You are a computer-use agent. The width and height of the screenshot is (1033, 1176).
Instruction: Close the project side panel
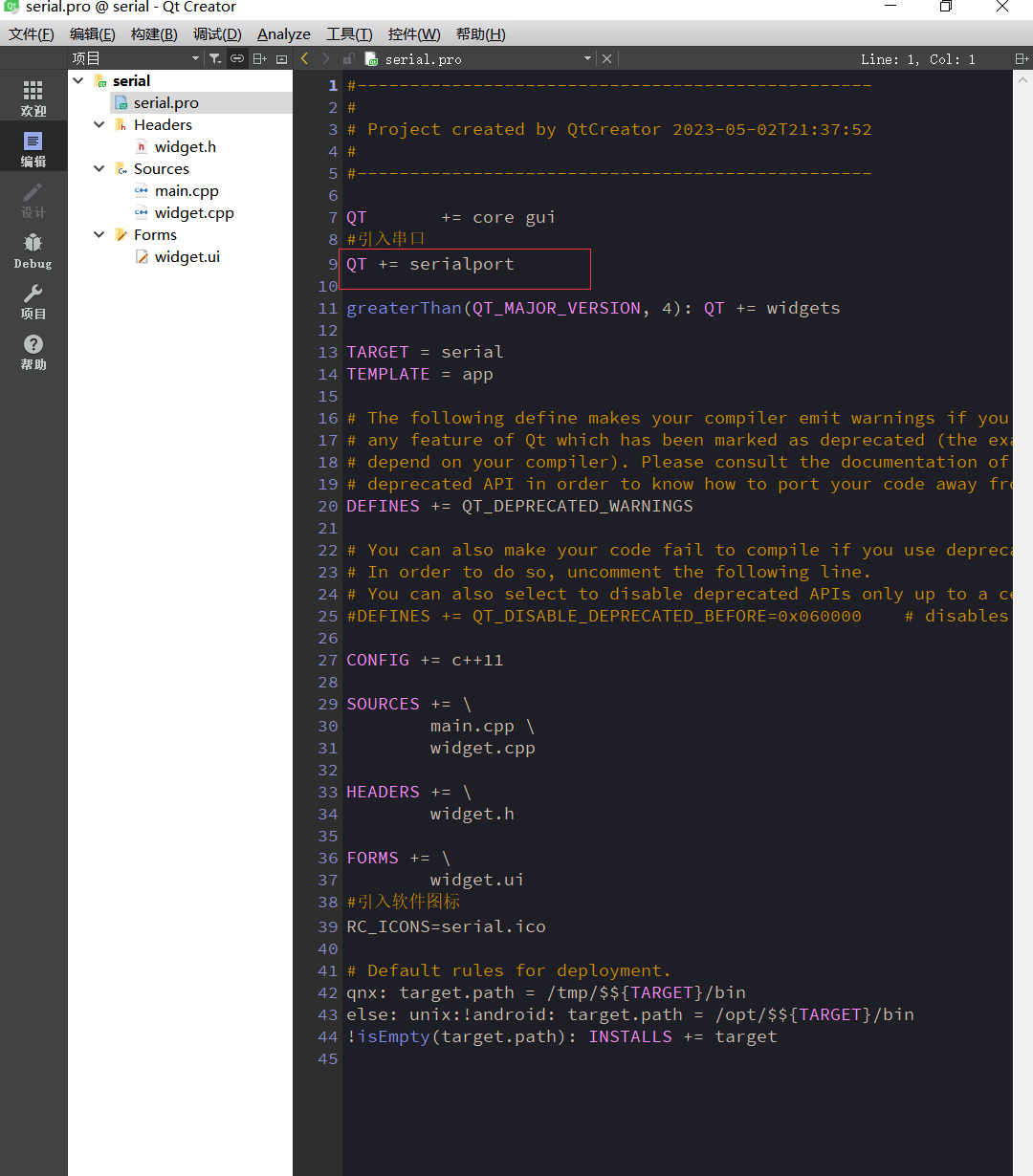pos(281,59)
